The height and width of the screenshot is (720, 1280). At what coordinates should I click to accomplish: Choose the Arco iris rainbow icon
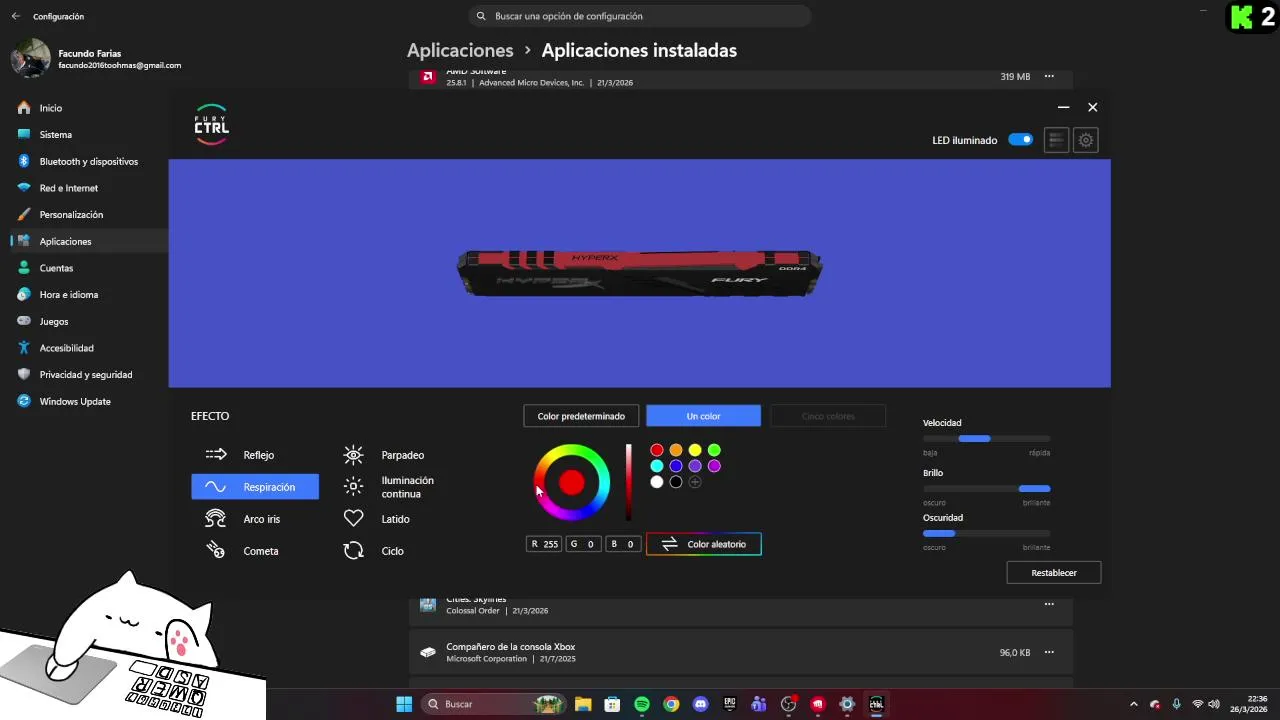click(x=215, y=518)
